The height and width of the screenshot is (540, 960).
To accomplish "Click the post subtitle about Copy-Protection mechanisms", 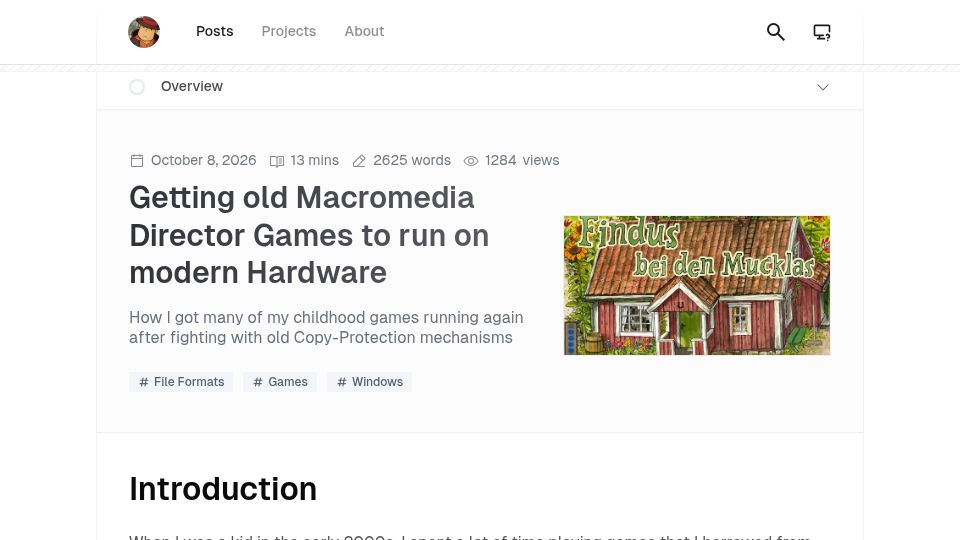I will click(326, 328).
